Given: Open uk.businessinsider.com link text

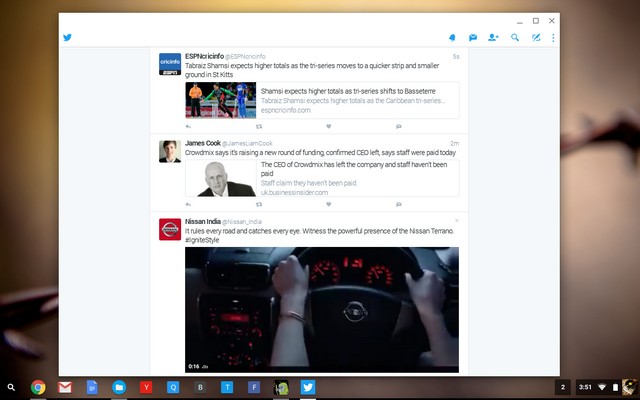Looking at the screenshot, I should click(x=294, y=193).
